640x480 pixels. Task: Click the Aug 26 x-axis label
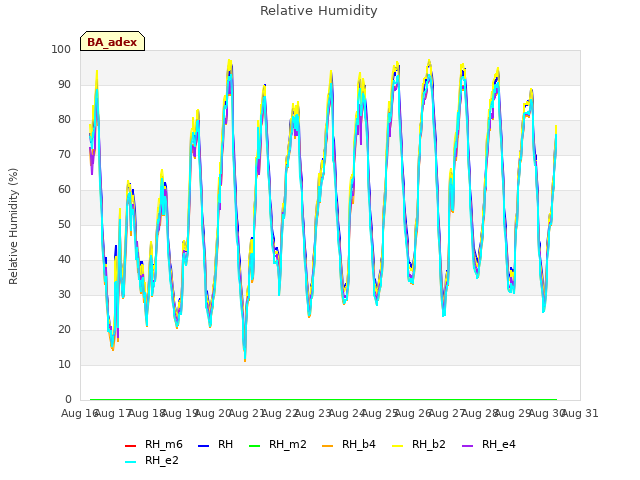click(x=413, y=413)
